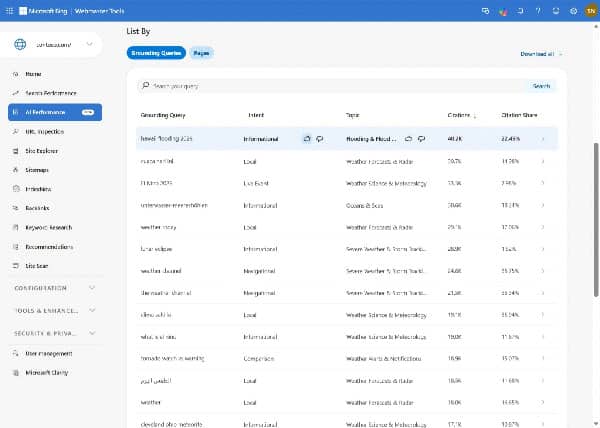Viewport: 600px width, 428px height.
Task: Click the cleveland ohio query in last row
Action: click(171, 424)
